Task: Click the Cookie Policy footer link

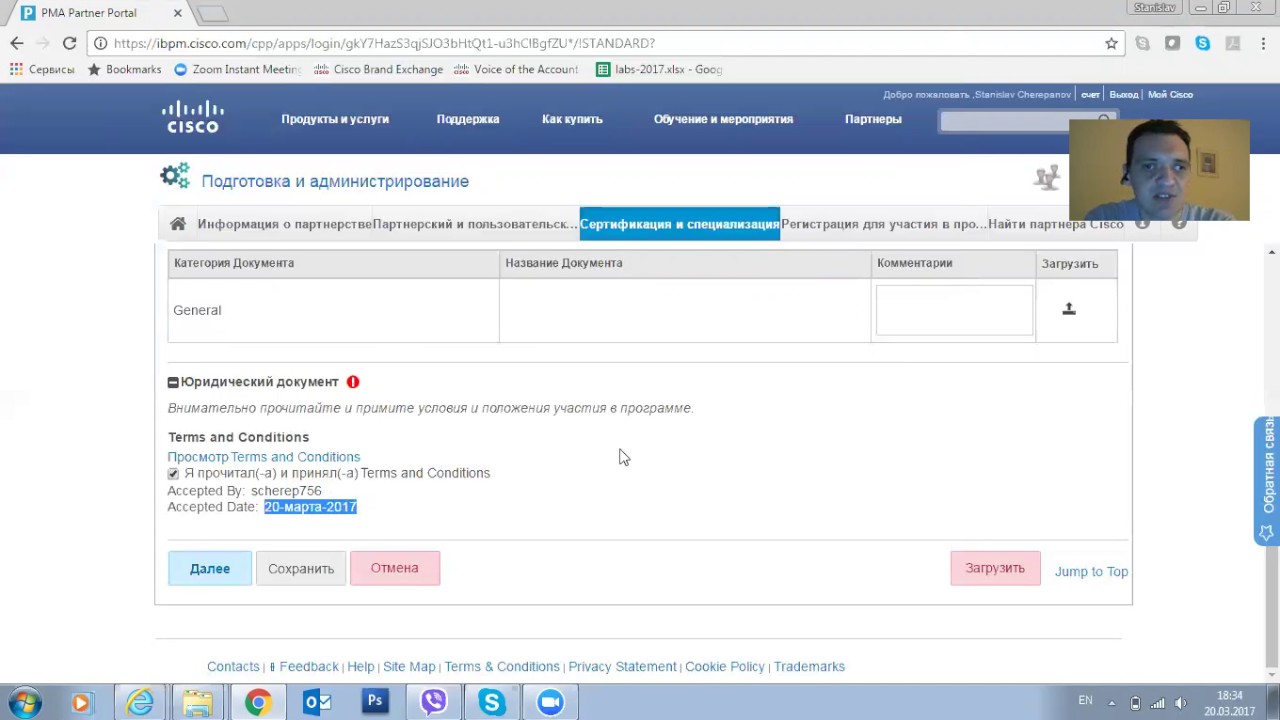Action: pos(725,666)
